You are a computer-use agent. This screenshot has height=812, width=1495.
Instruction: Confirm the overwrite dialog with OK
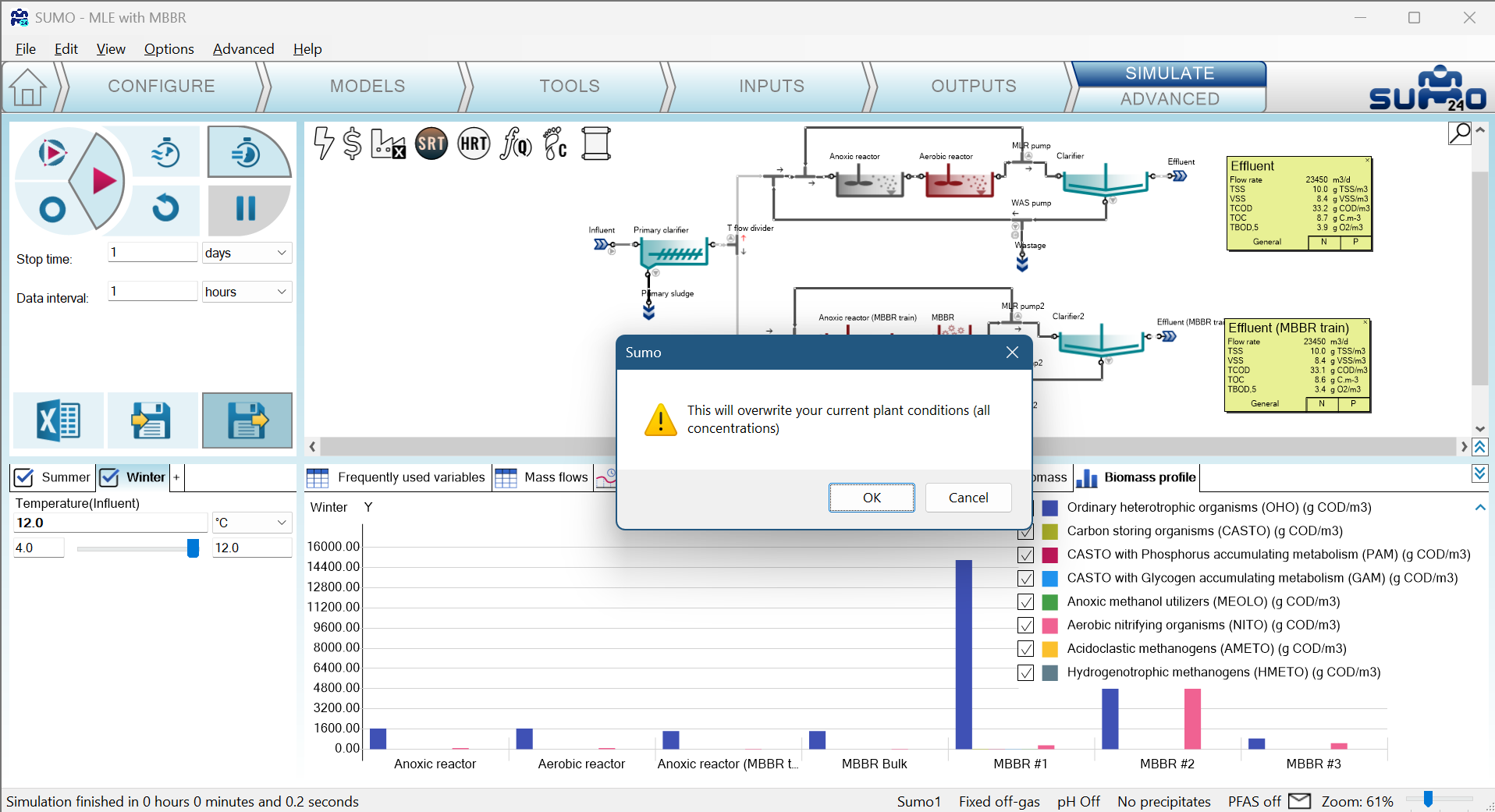click(x=872, y=498)
